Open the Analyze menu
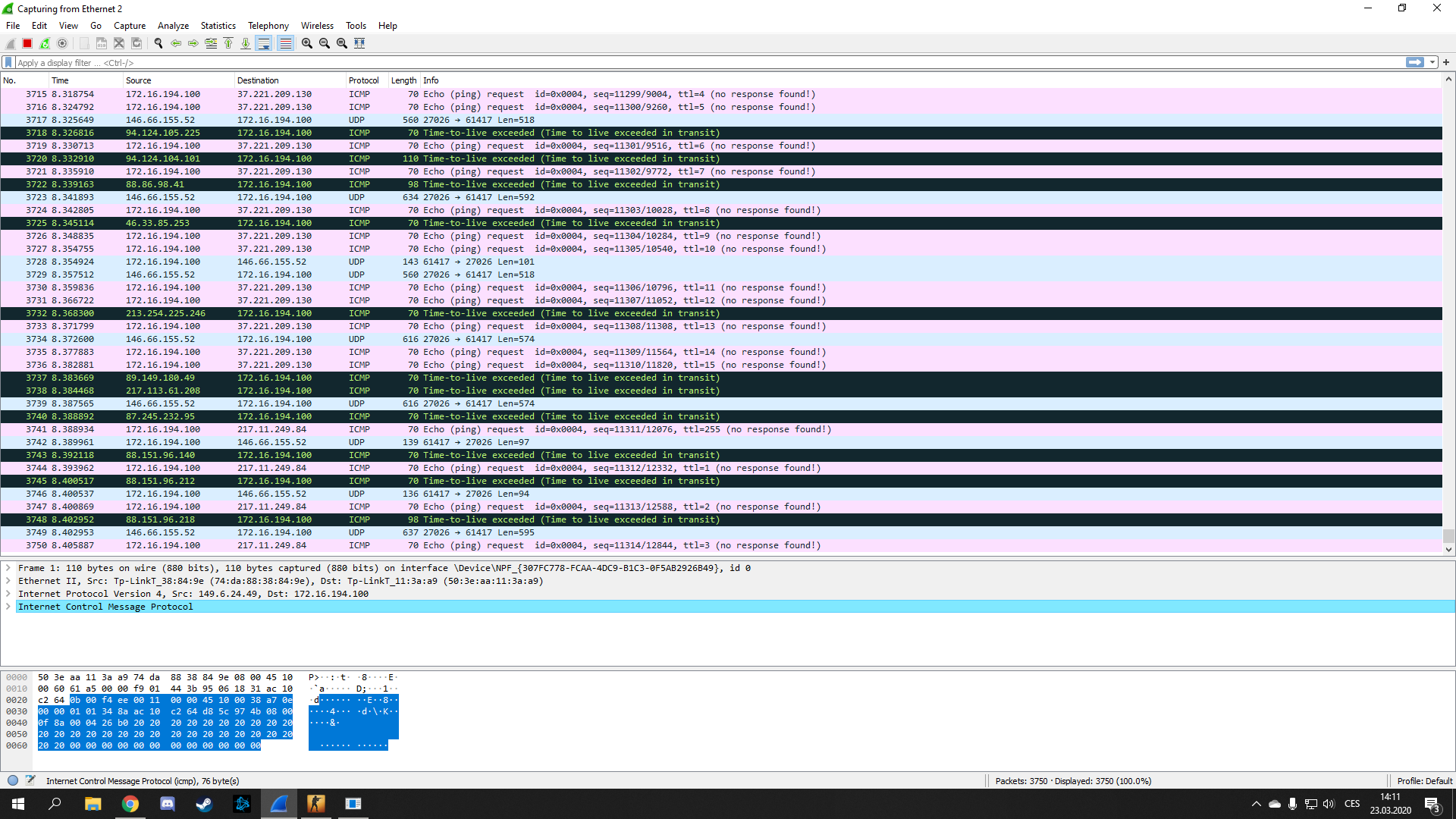1456x819 pixels. pyautogui.click(x=173, y=26)
